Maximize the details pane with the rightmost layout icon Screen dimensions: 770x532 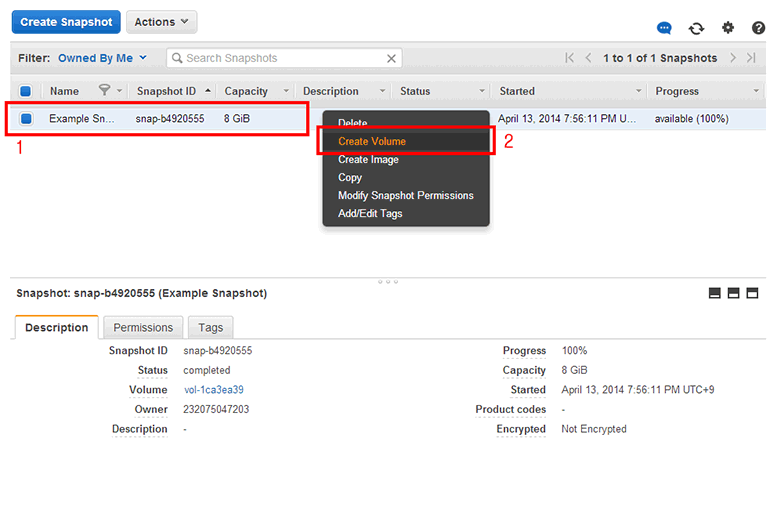click(x=753, y=293)
